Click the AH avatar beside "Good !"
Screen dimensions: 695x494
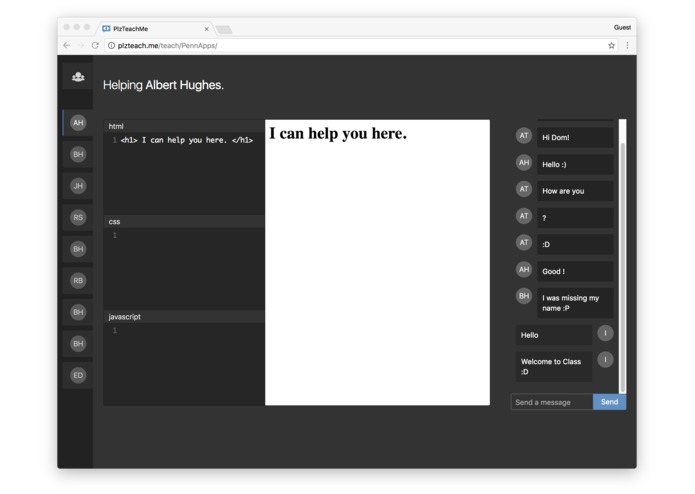(524, 269)
